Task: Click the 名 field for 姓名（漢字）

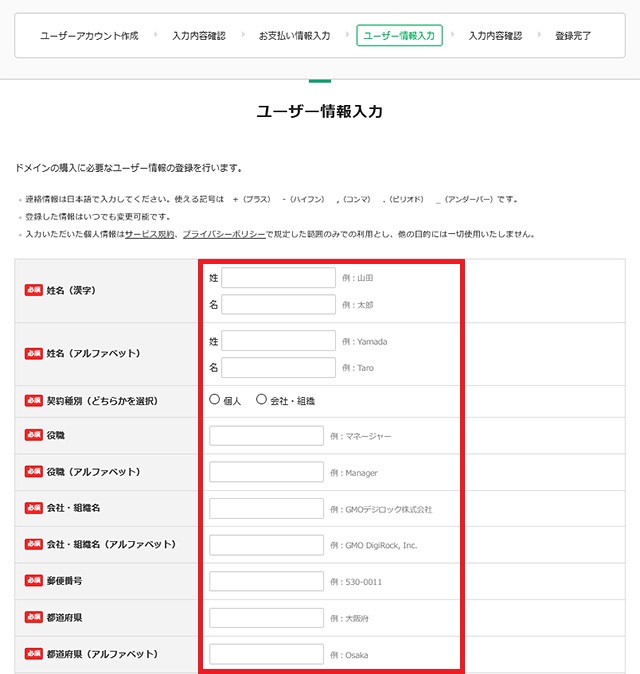Action: (279, 304)
